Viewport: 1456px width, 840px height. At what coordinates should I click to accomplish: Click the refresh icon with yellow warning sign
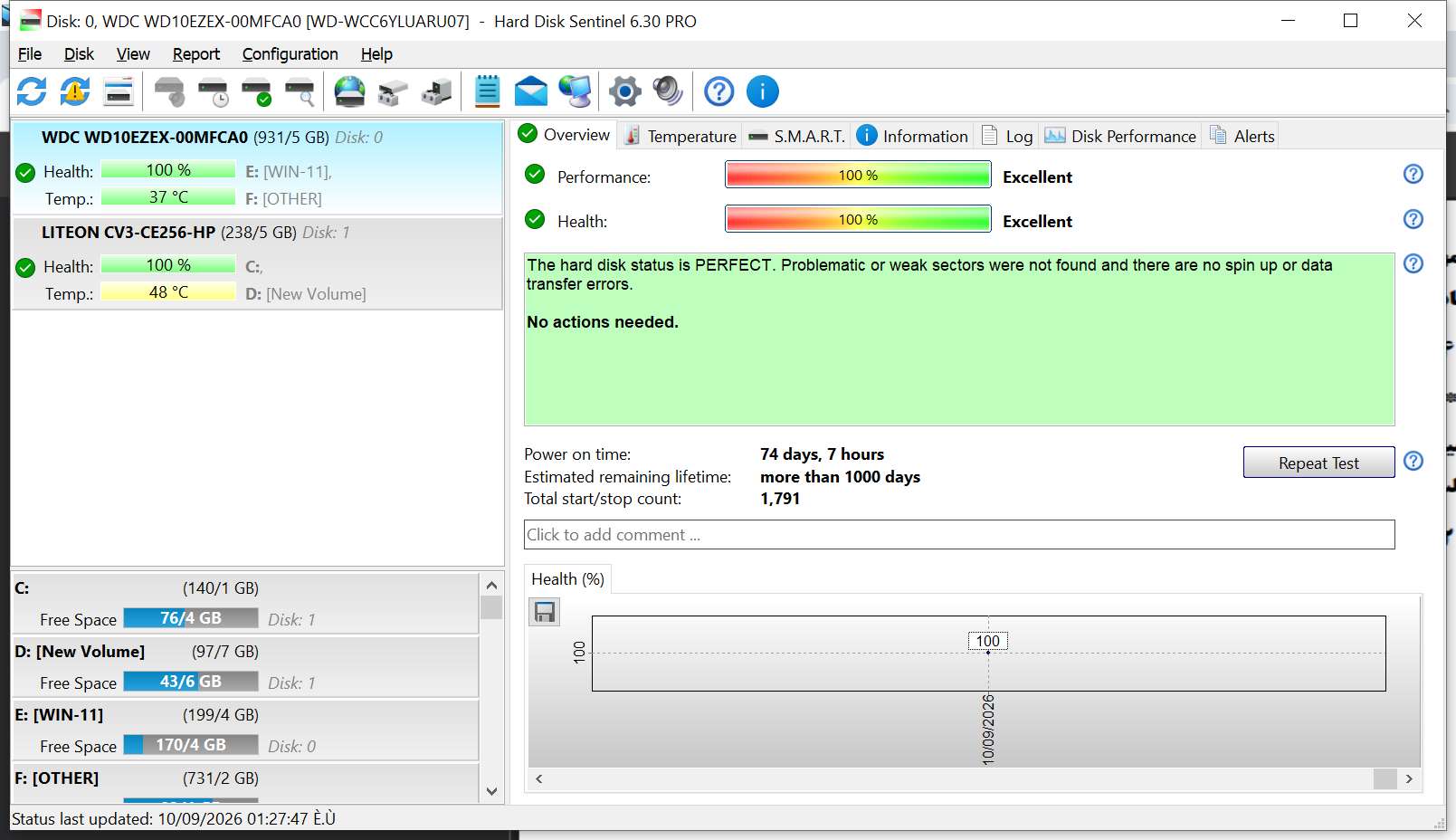coord(75,91)
